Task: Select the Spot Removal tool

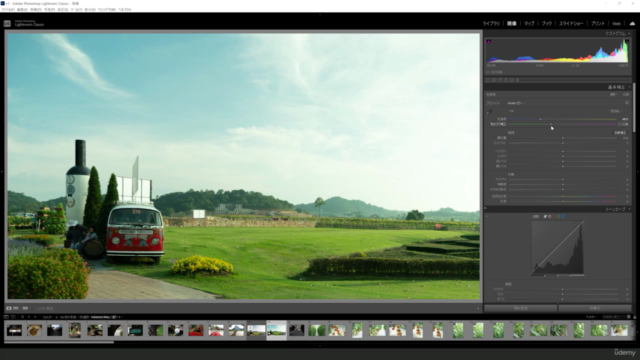Action: 494,80
